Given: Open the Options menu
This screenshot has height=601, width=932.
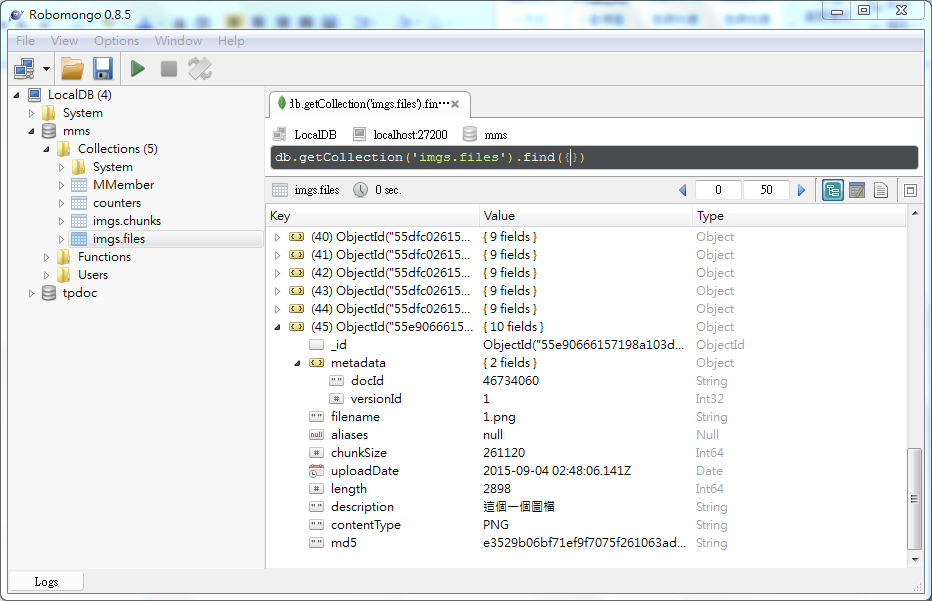Looking at the screenshot, I should point(116,41).
